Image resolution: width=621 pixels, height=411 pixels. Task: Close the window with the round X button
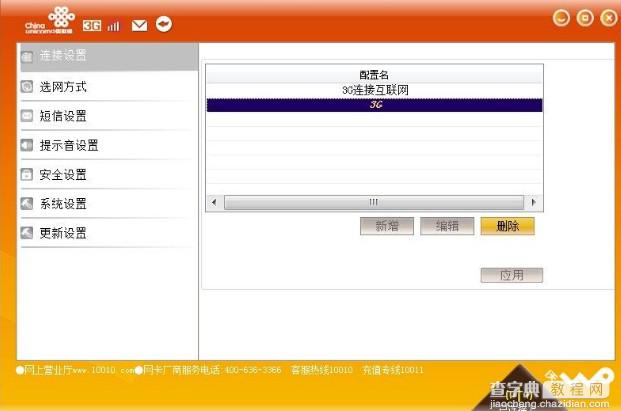[x=609, y=18]
